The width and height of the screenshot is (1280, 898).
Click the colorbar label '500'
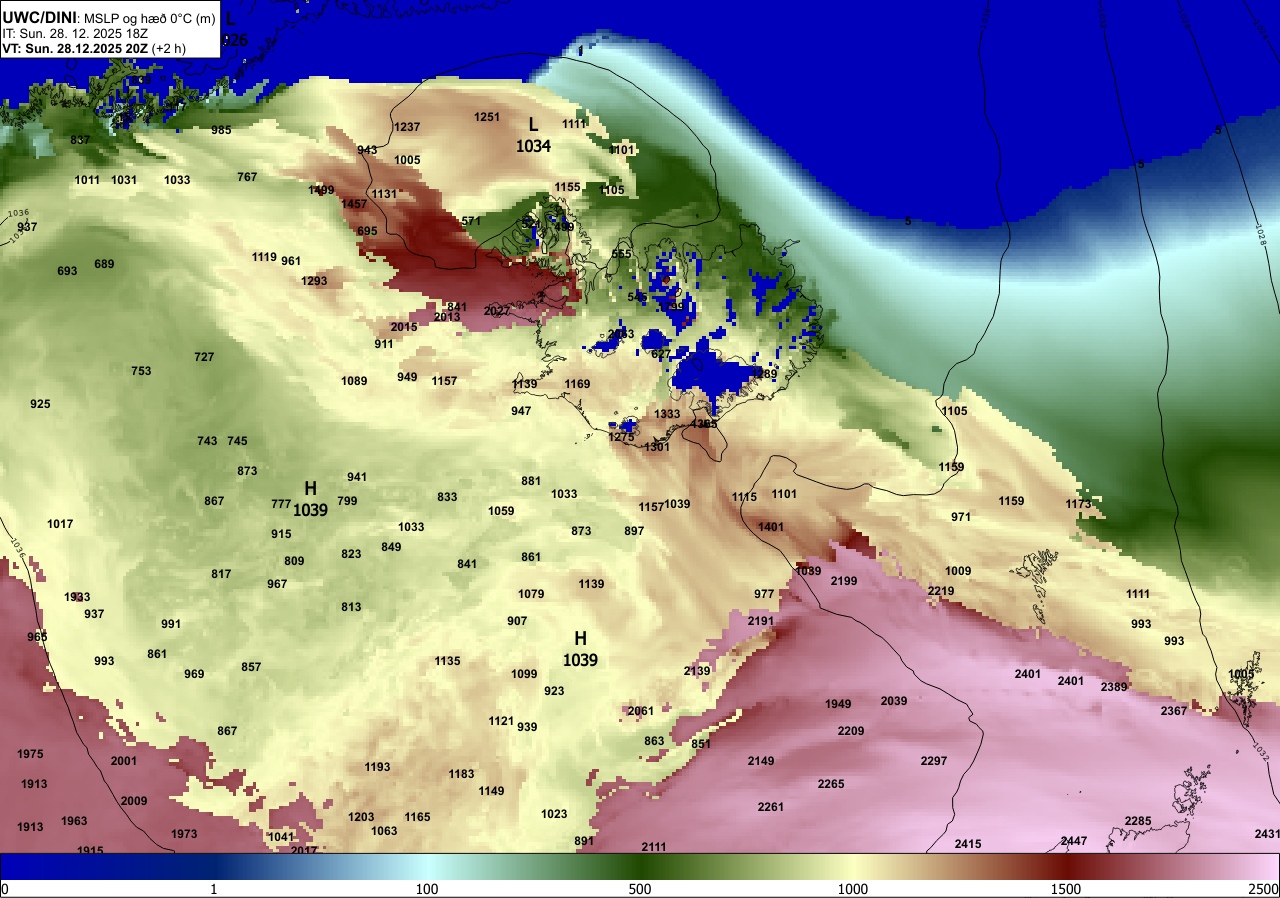(x=640, y=889)
